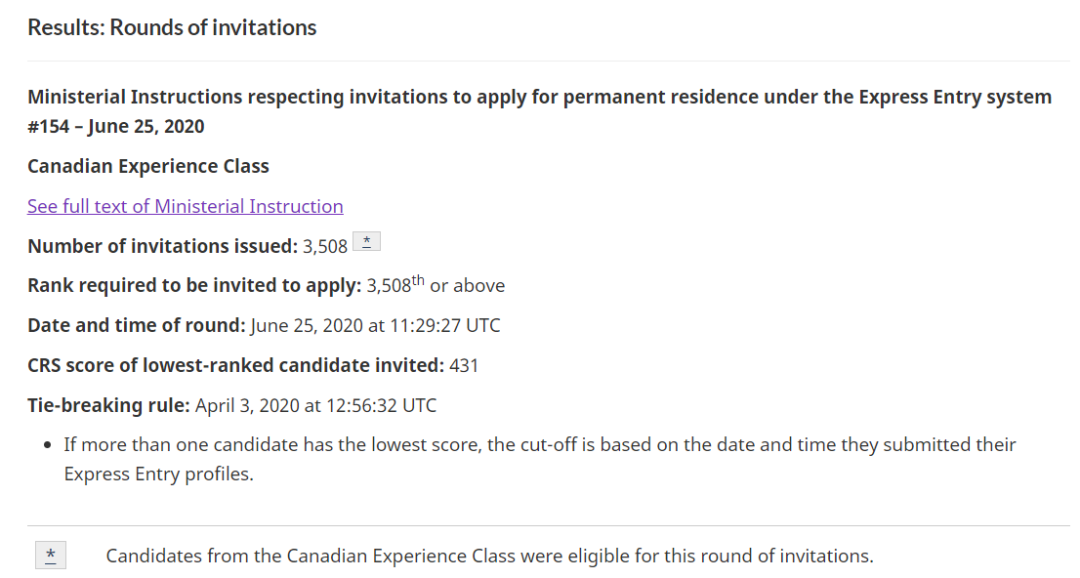Viewport: 1080px width, 578px height.
Task: Click the "Express Entry profiles." bullet continuation line
Action: [158, 474]
